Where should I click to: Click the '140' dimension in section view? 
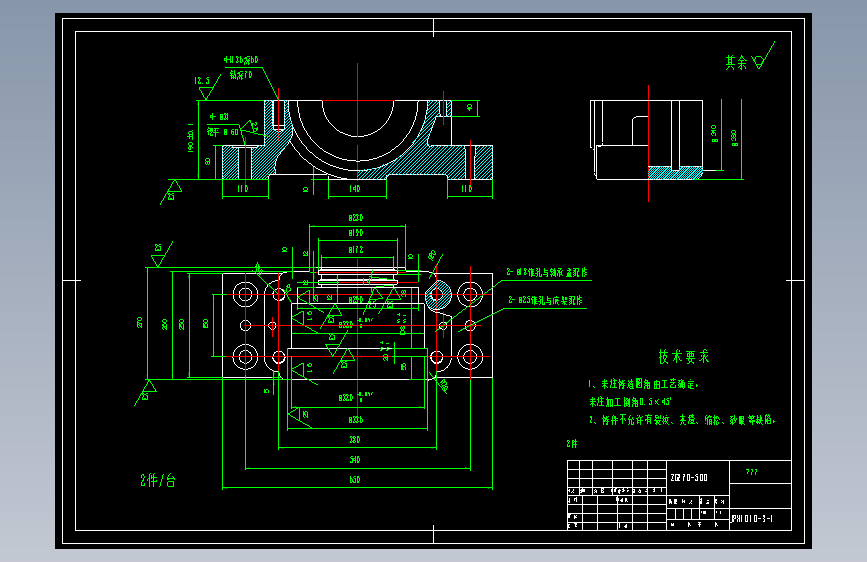pyautogui.click(x=354, y=189)
